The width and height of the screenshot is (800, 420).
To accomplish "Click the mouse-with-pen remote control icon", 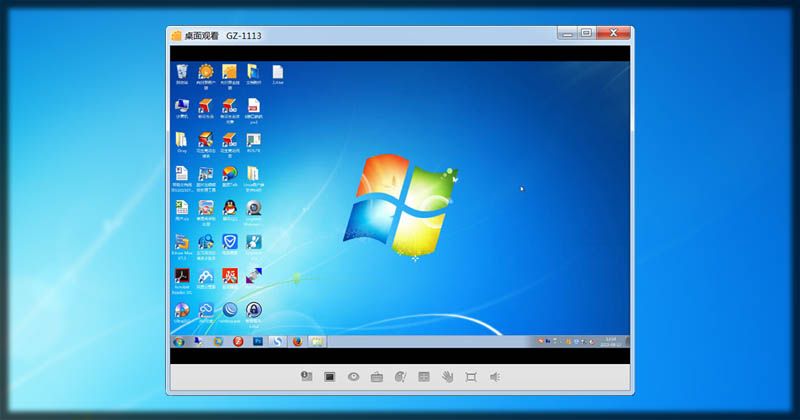I will click(x=401, y=377).
